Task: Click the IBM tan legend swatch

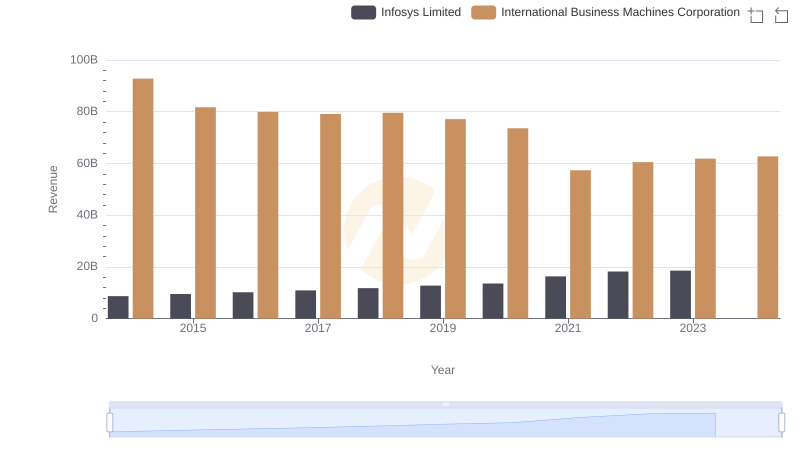Action: [483, 12]
